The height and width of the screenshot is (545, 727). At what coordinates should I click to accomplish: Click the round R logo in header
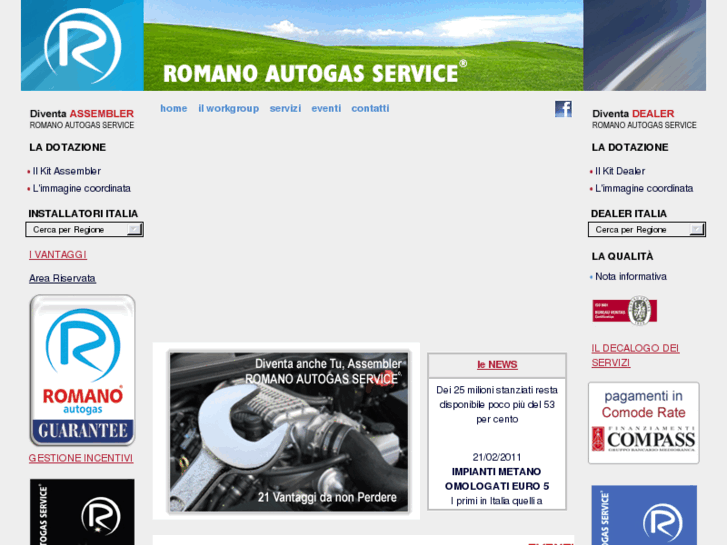83,46
